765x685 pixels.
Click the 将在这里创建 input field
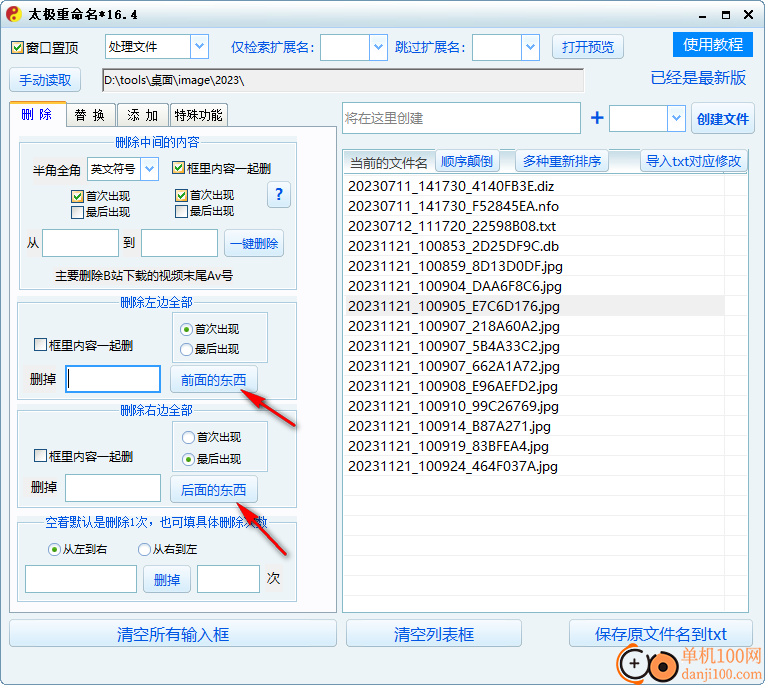click(x=462, y=118)
